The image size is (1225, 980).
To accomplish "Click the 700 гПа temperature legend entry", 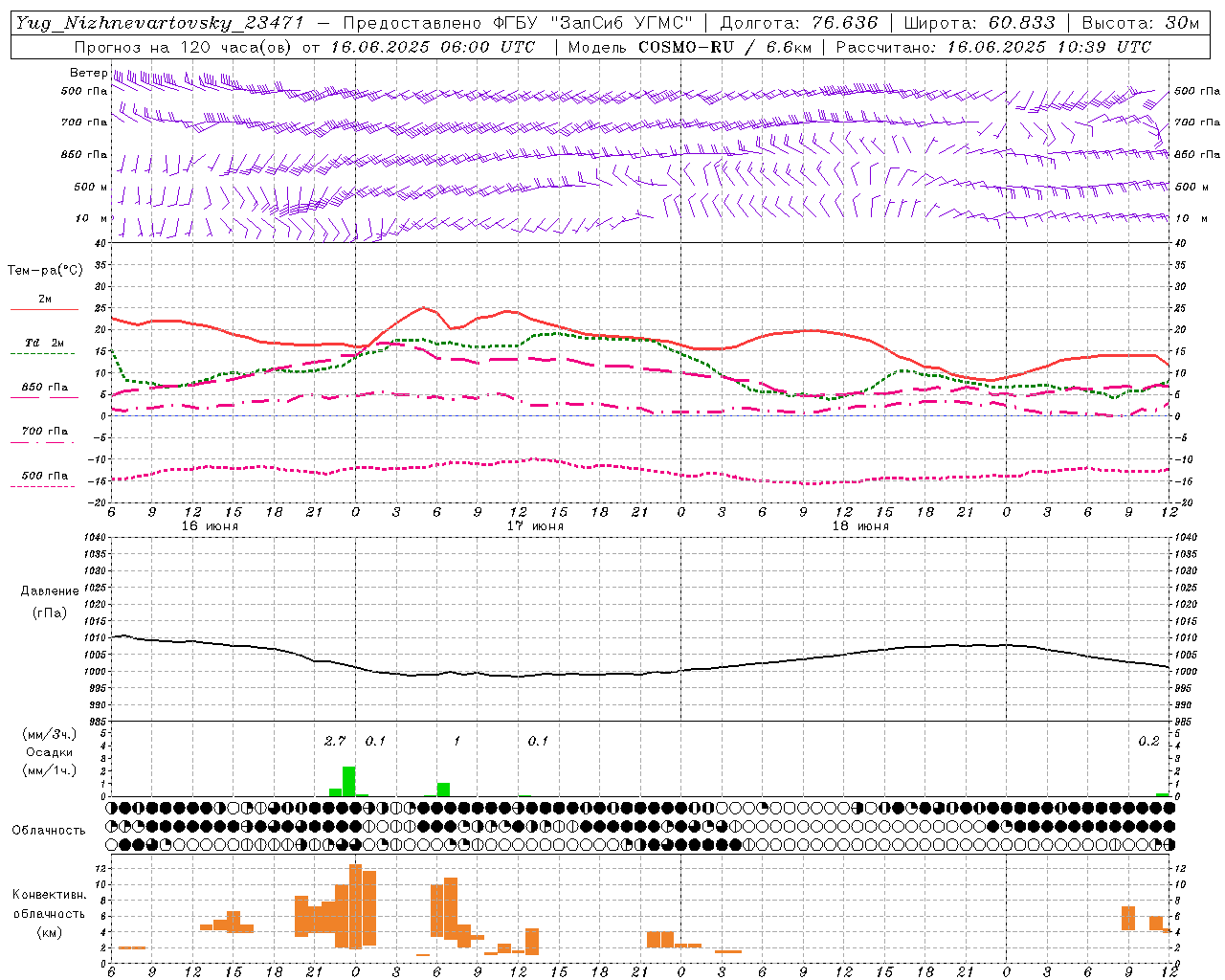I will (x=45, y=431).
